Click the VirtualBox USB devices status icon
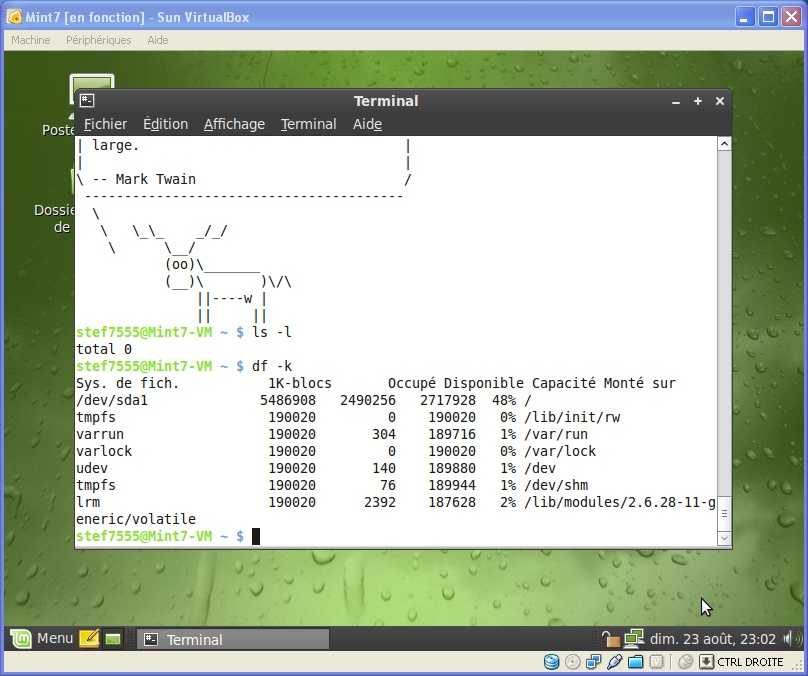This screenshot has height=676, width=808. [x=614, y=662]
